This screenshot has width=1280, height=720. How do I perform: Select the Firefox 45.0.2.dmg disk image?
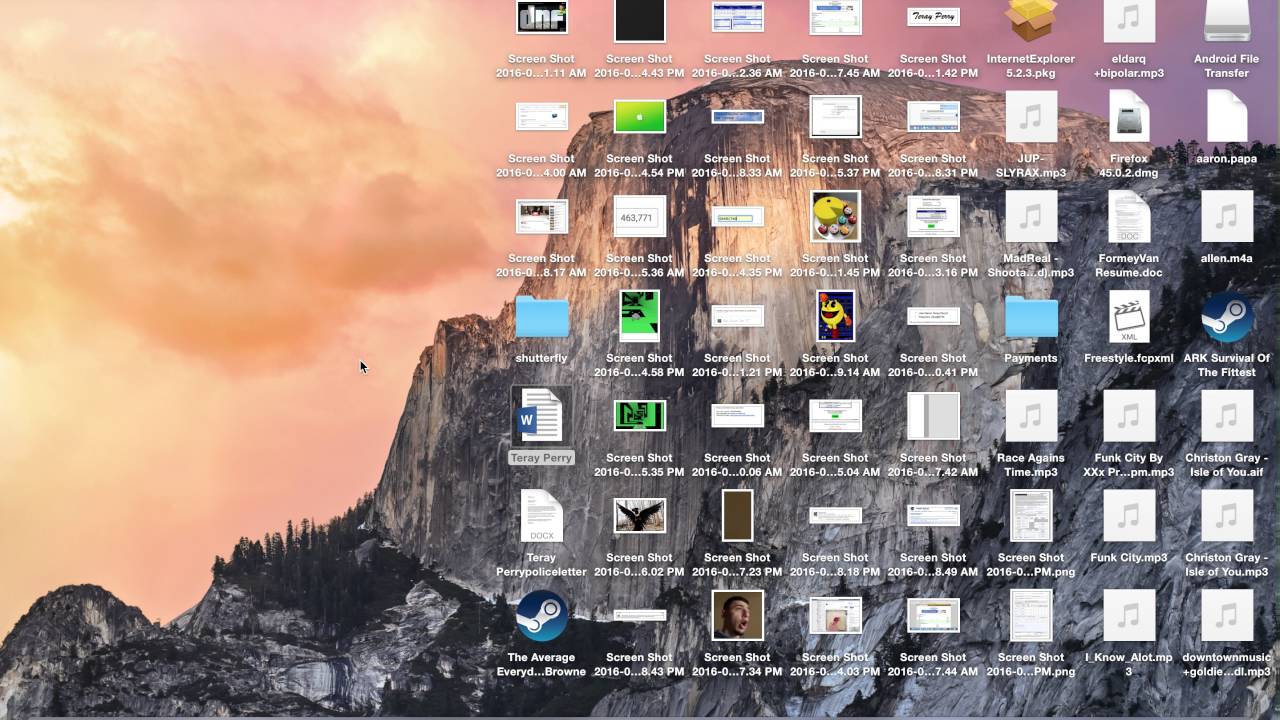point(1129,117)
